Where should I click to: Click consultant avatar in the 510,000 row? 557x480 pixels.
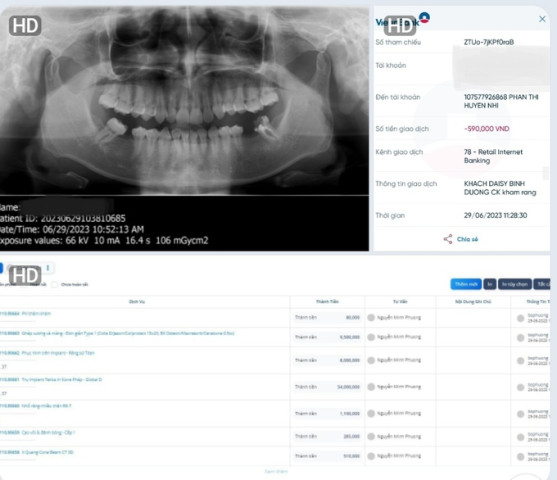pyautogui.click(x=371, y=456)
